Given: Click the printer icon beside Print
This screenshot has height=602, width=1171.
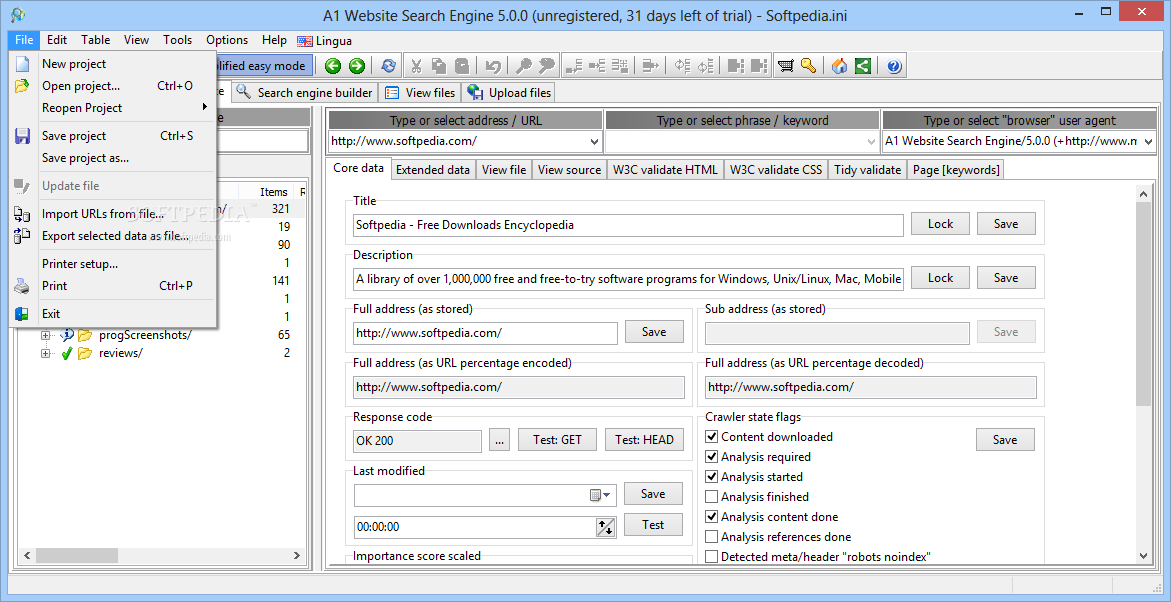Looking at the screenshot, I should [x=22, y=286].
